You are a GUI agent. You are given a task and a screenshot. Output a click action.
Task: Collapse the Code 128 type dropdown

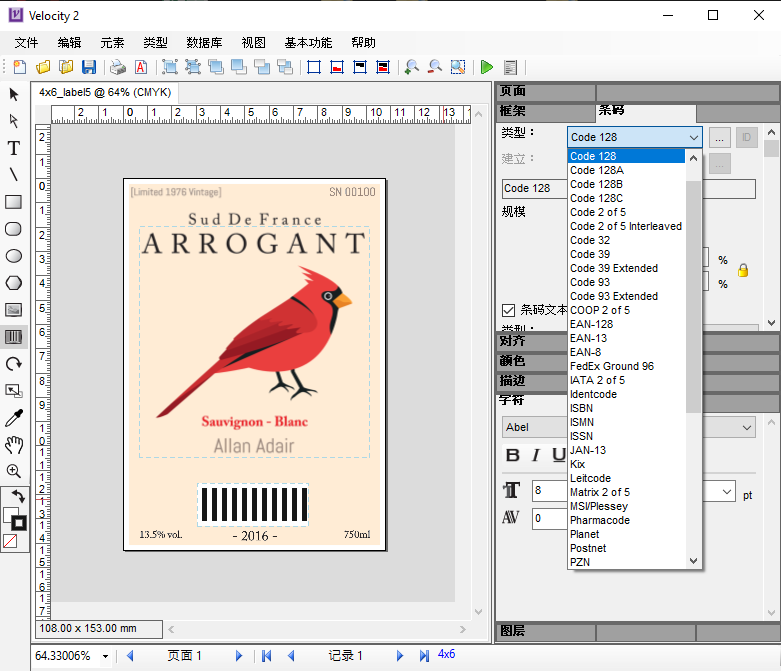(693, 138)
